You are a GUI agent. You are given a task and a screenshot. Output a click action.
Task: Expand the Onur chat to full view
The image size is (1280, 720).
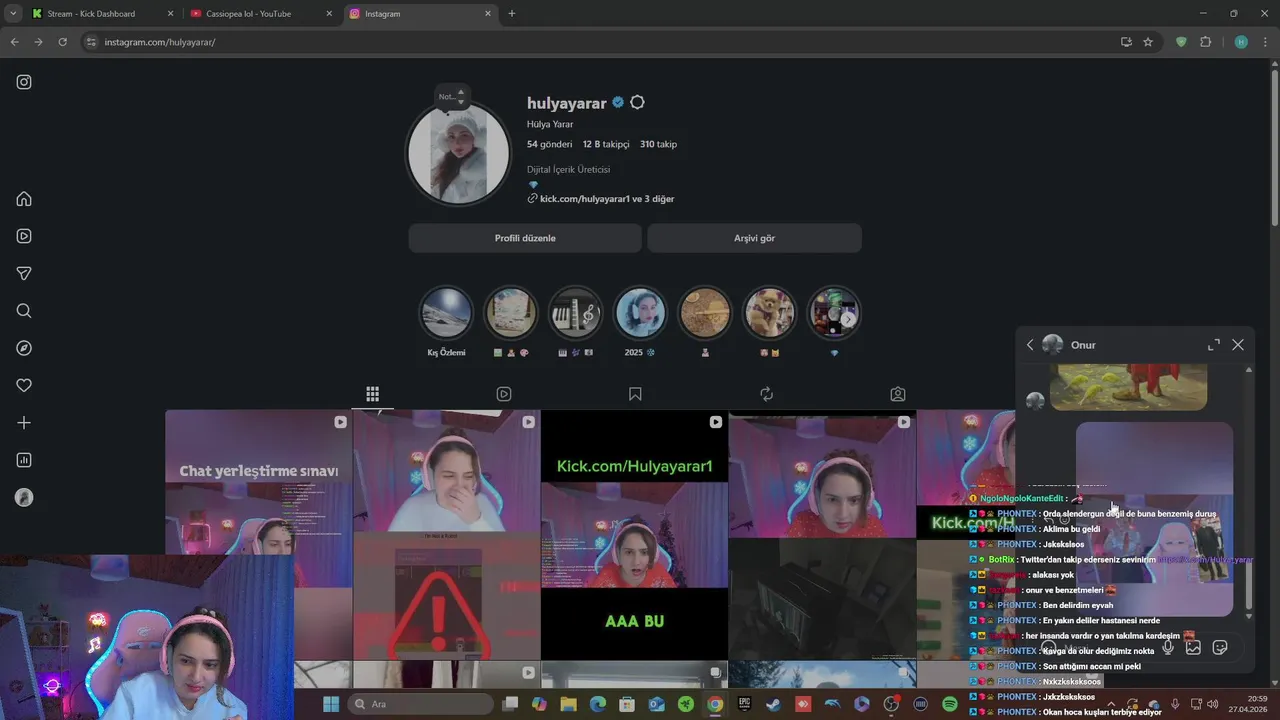(1213, 344)
